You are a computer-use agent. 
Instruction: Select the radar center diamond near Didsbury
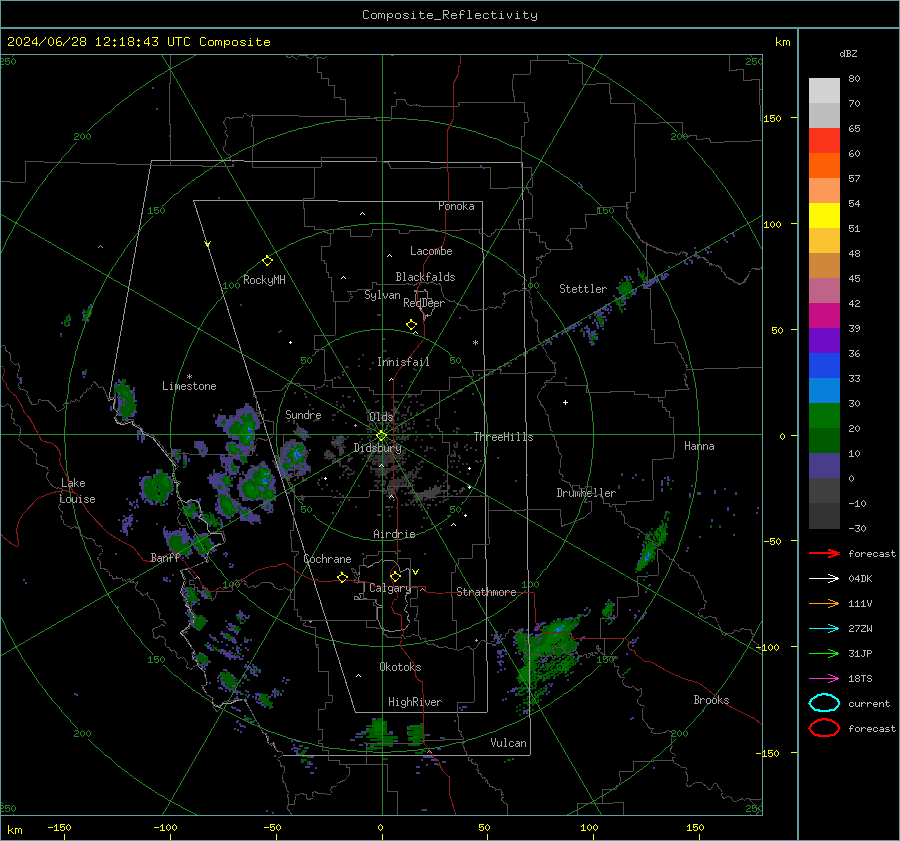point(381,436)
